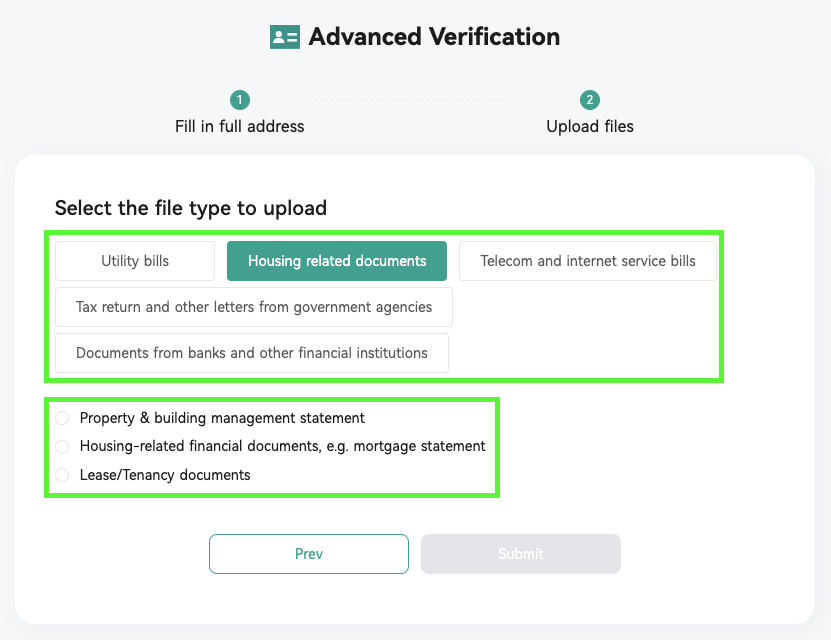Choose Telecom and internet service bills

tap(588, 261)
